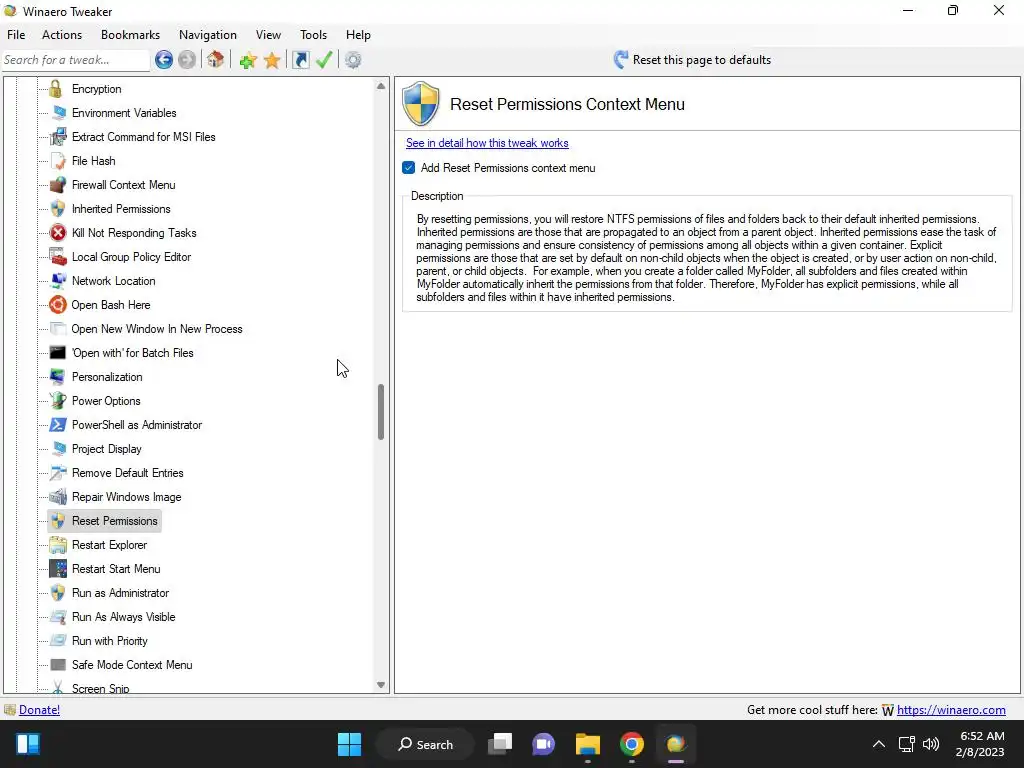The width and height of the screenshot is (1024, 768).
Task: Click Reset this page to defaults
Action: click(692, 60)
